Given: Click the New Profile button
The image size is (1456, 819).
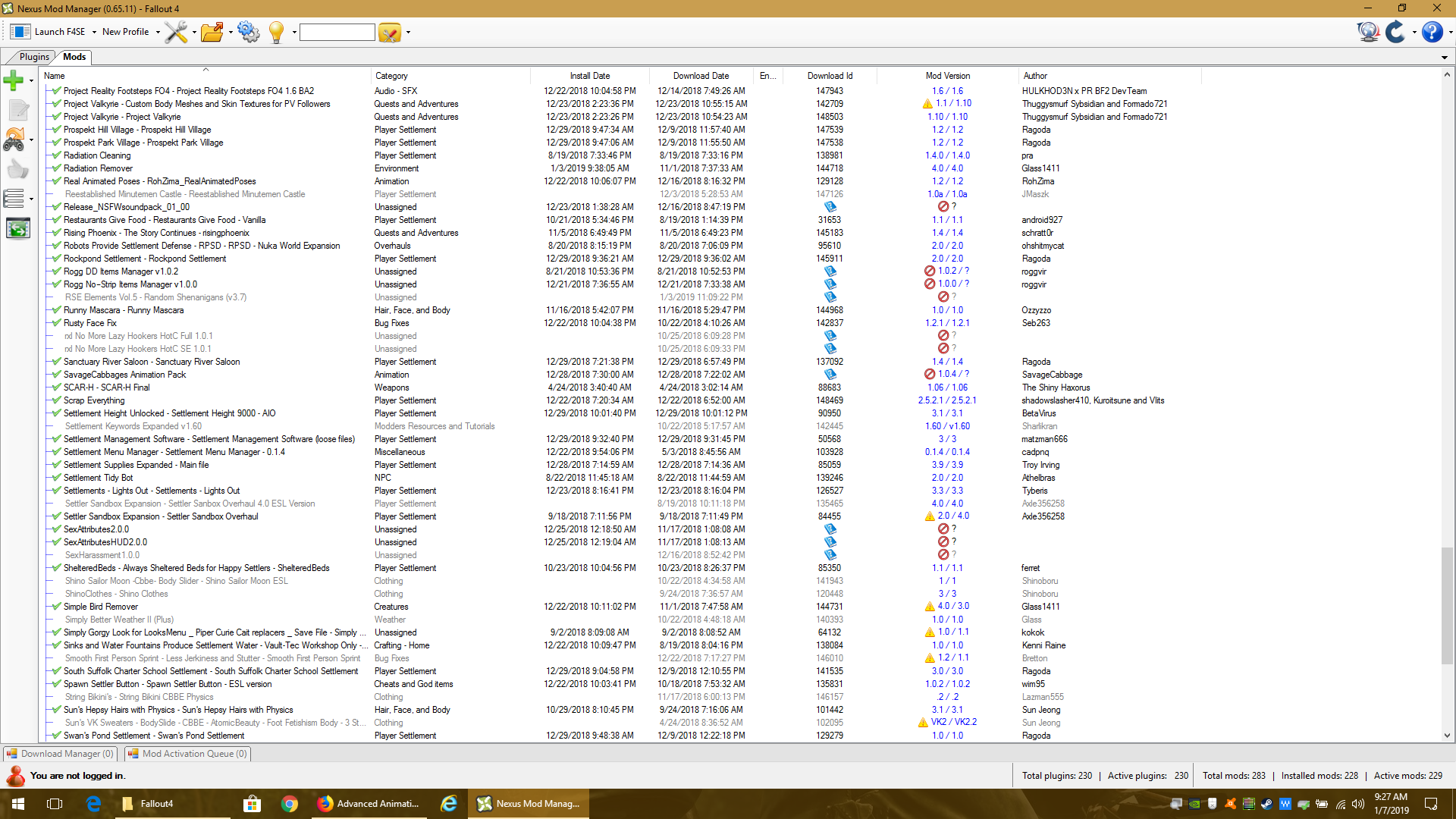Looking at the screenshot, I should tap(126, 32).
